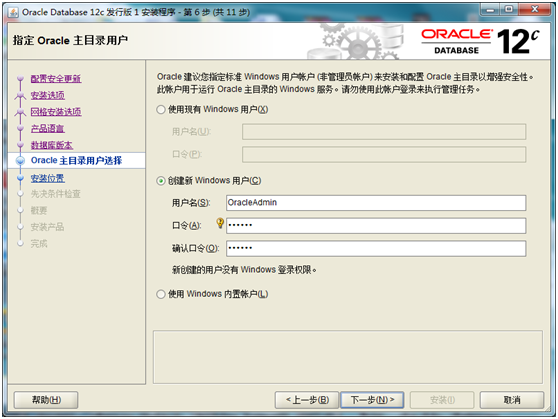
Task: Click the empty message area at bottom
Action: point(348,357)
